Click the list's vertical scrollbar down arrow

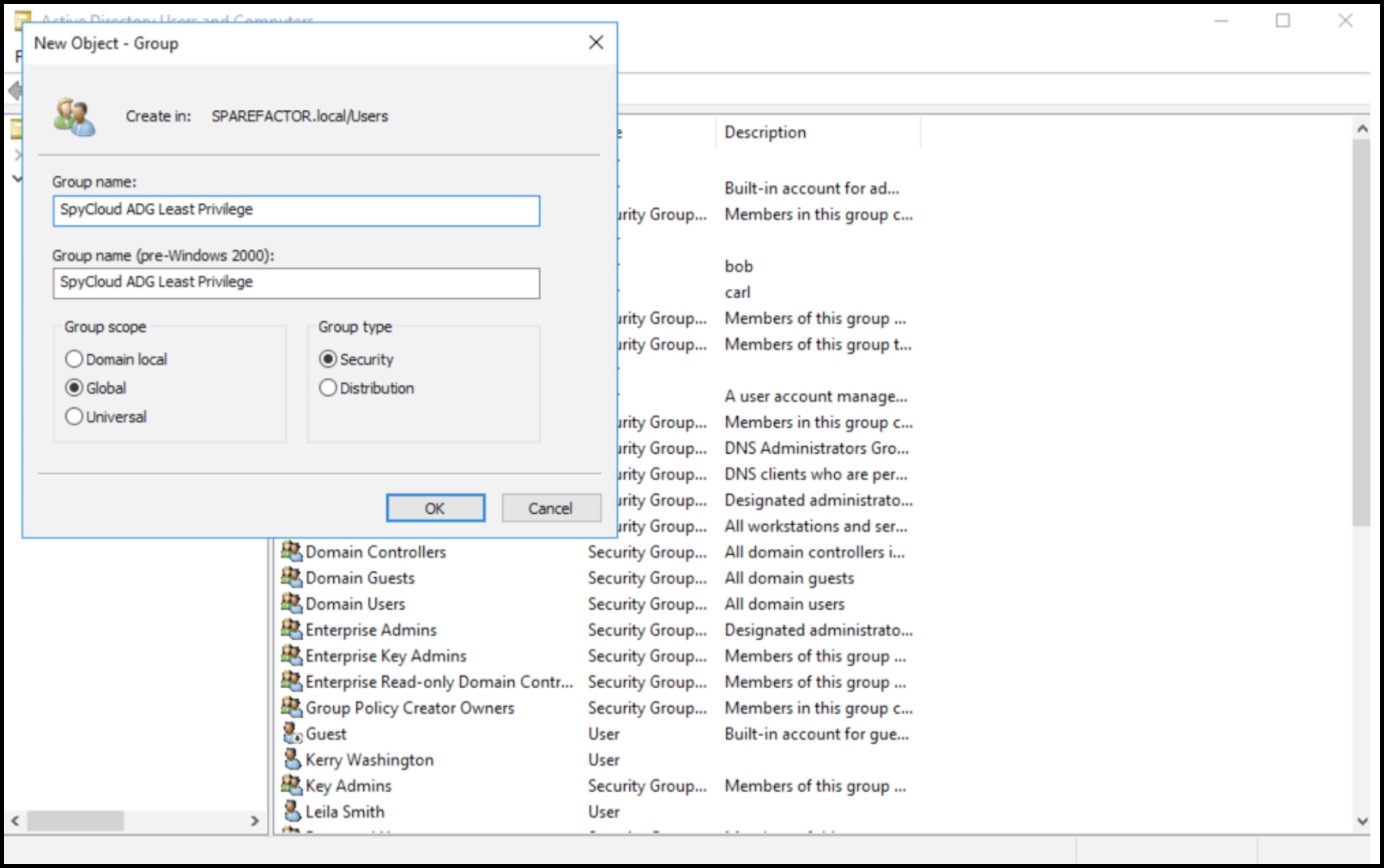pos(1361,820)
